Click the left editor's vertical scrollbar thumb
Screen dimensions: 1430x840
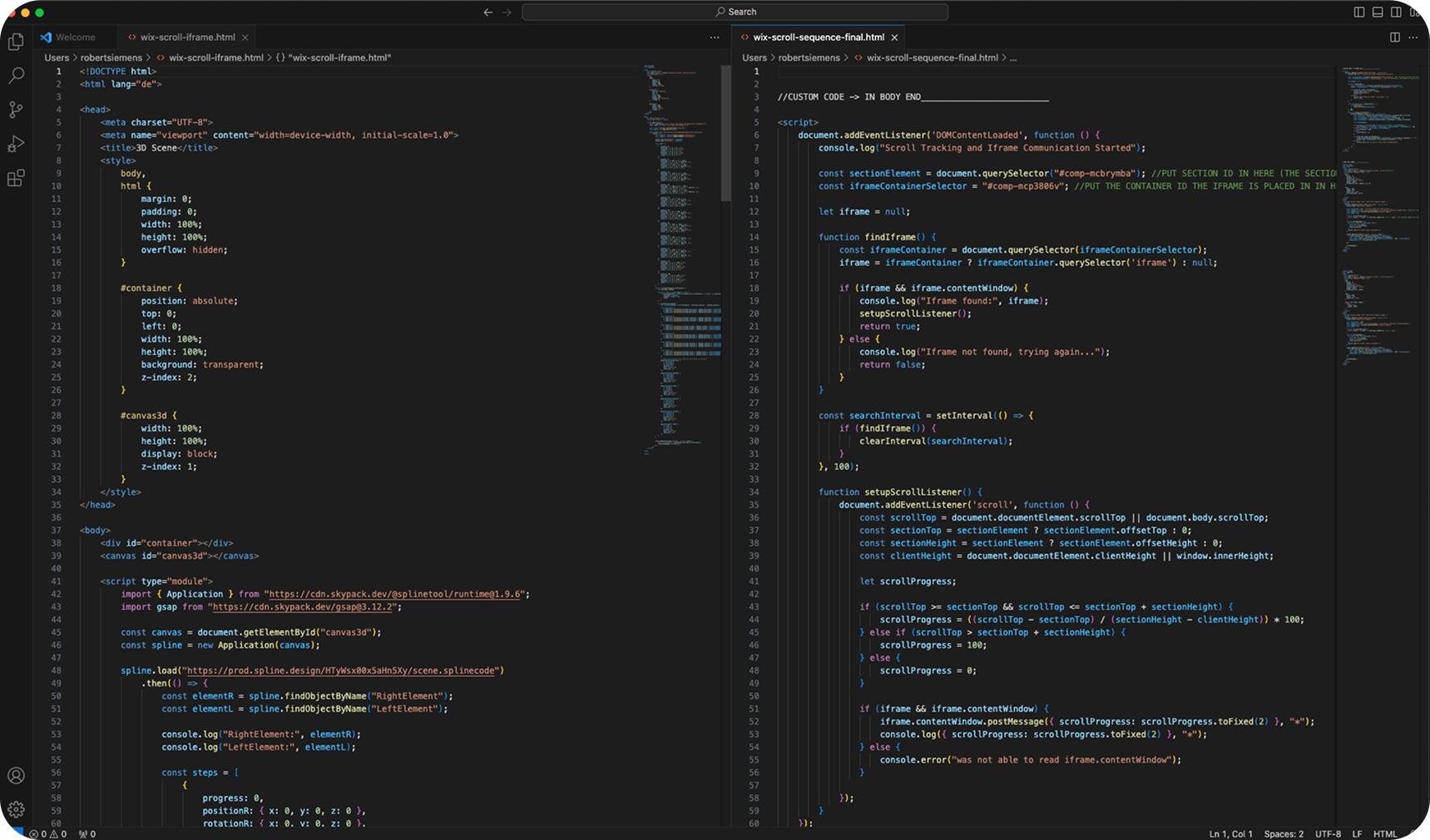[725, 133]
